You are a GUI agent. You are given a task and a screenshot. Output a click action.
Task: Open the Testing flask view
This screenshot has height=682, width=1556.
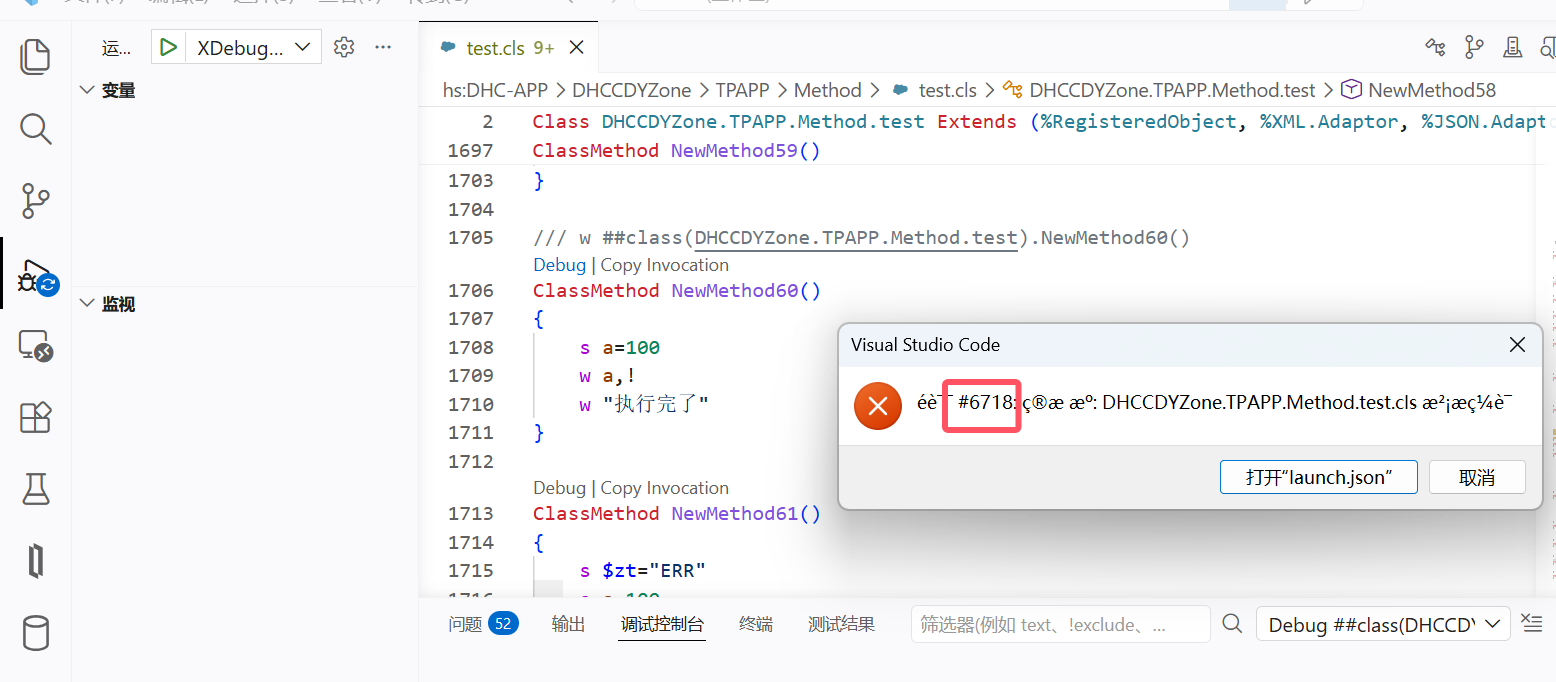(35, 489)
